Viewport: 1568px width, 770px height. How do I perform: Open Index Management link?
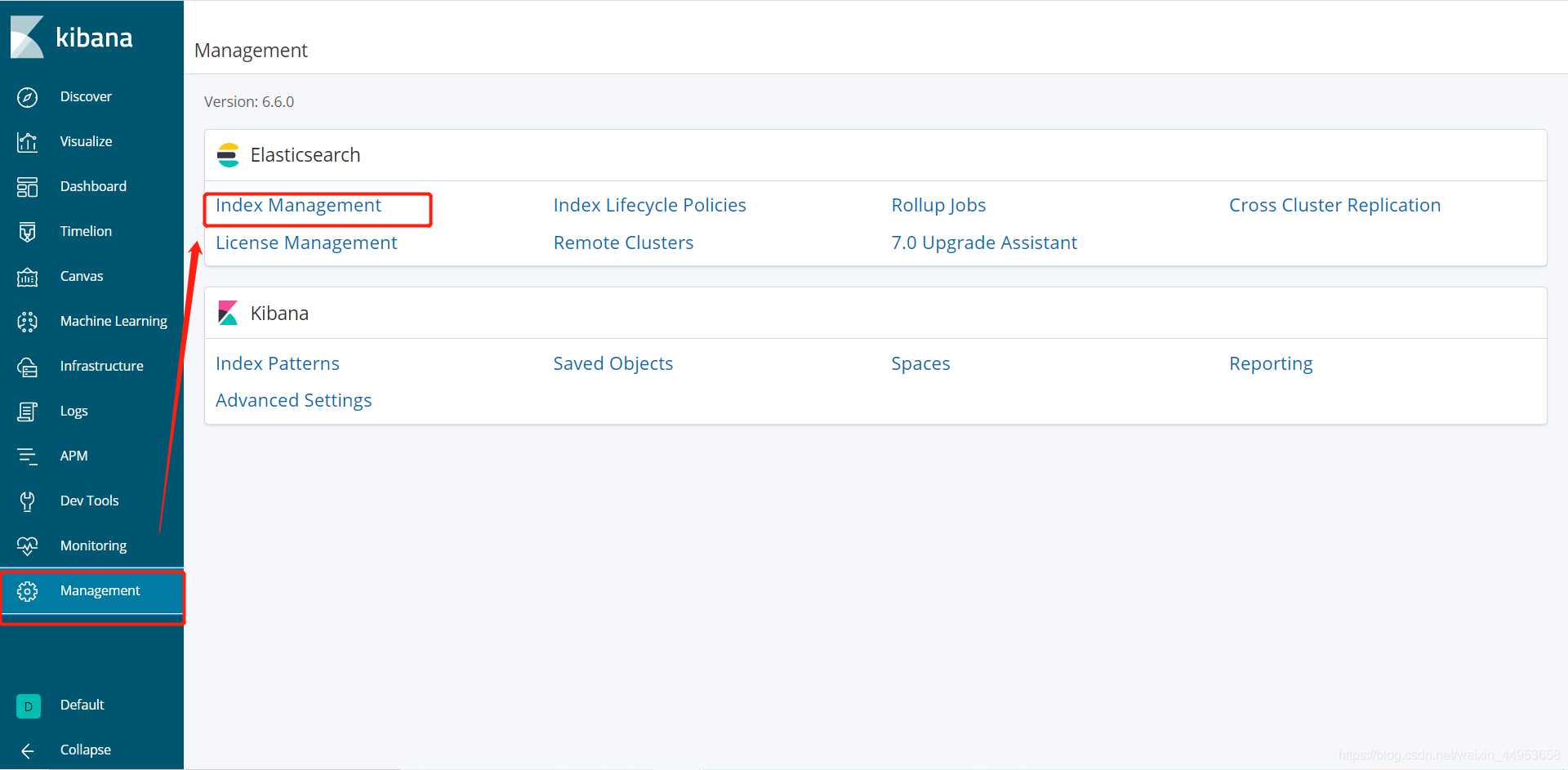[x=298, y=206]
